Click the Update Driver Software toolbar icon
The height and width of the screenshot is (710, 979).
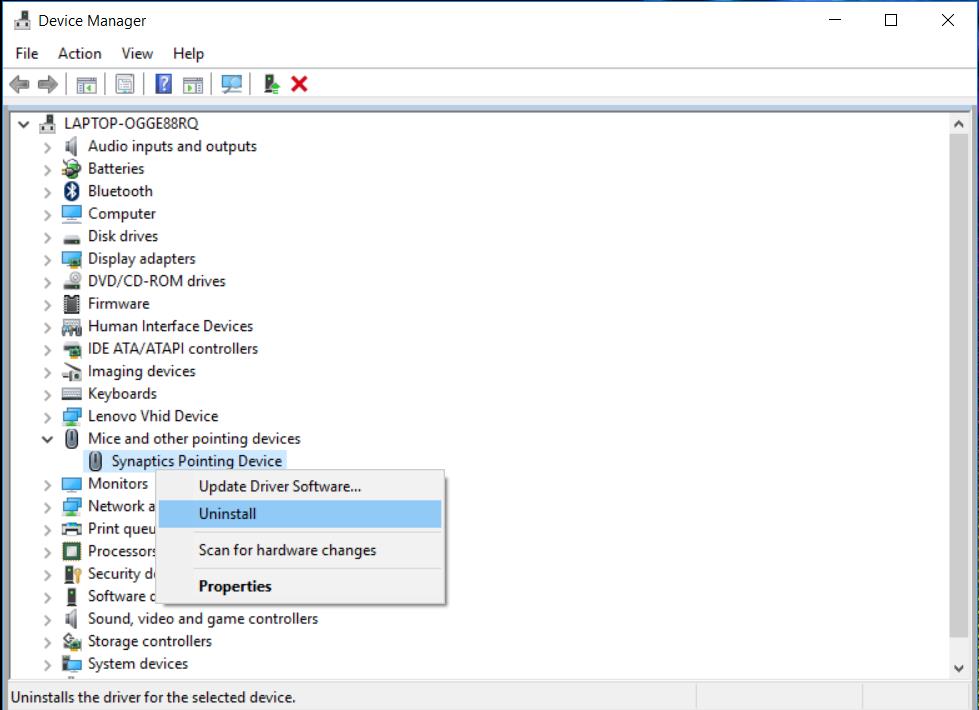(271, 85)
